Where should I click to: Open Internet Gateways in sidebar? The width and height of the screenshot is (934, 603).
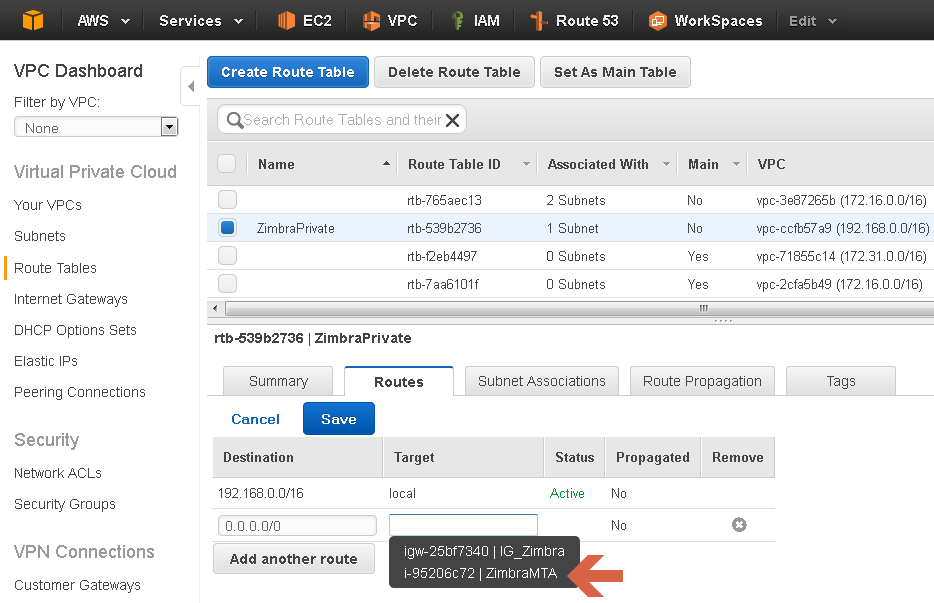(x=71, y=299)
